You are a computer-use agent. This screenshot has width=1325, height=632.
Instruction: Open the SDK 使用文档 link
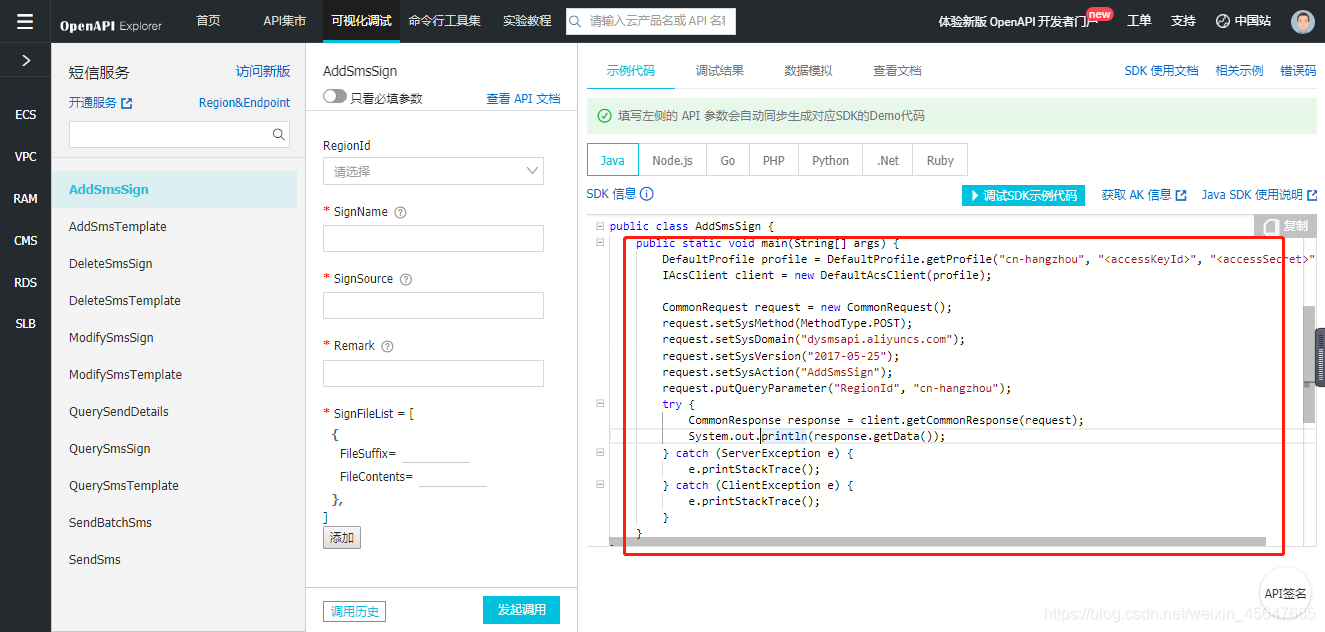coord(1161,71)
